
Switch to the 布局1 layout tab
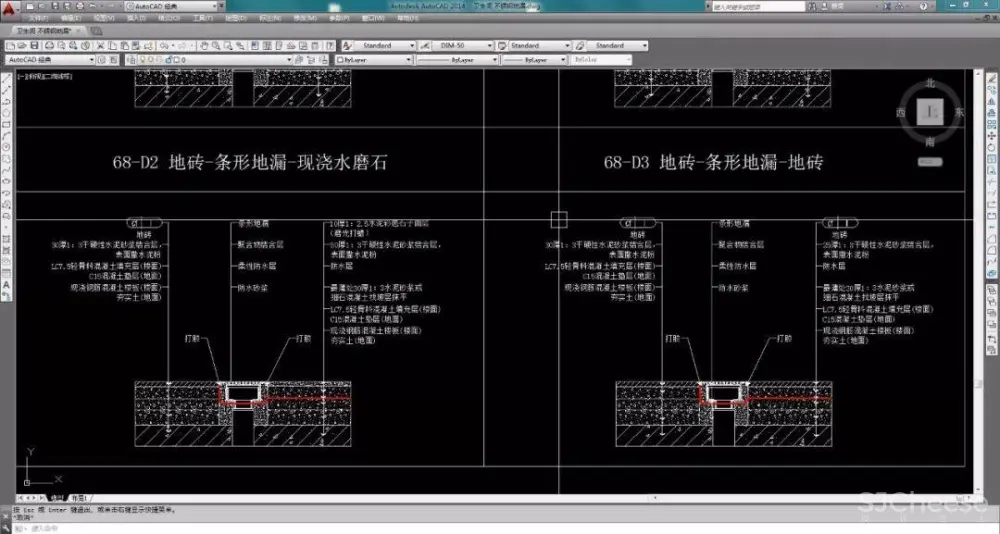tap(78, 498)
